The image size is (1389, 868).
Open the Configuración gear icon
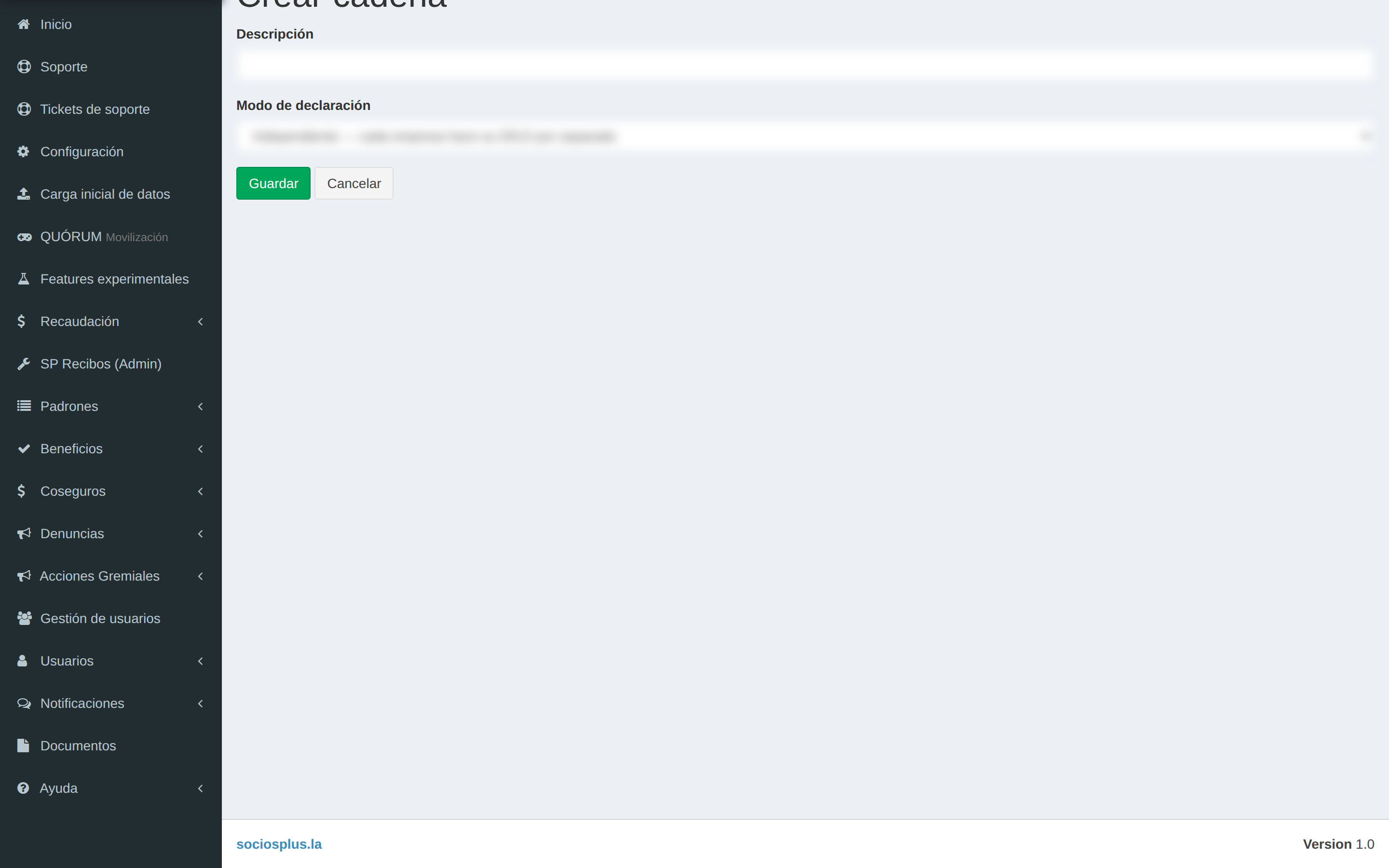[x=24, y=151]
